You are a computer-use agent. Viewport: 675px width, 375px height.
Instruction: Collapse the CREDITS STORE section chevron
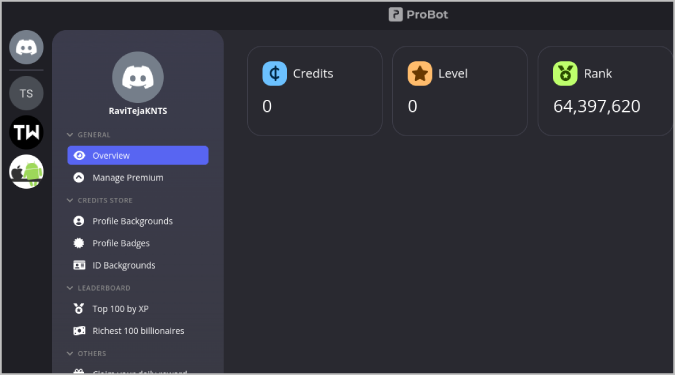(x=70, y=200)
